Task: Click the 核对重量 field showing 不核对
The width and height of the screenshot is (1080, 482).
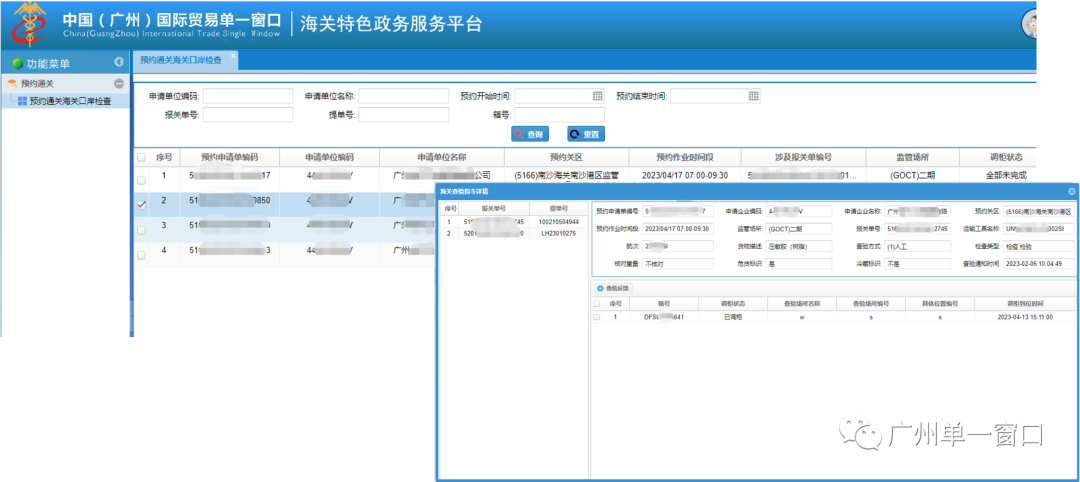Action: pyautogui.click(x=678, y=264)
